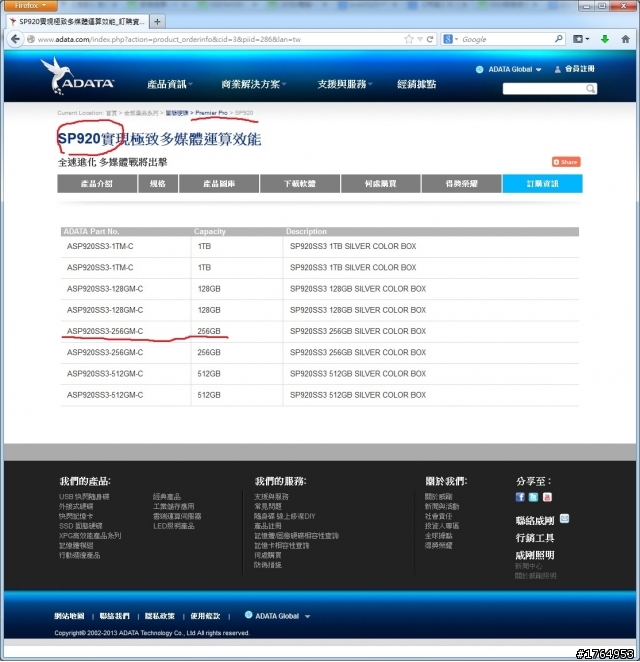Open footer link 防偽措施
The height and width of the screenshot is (662, 640).
click(268, 565)
